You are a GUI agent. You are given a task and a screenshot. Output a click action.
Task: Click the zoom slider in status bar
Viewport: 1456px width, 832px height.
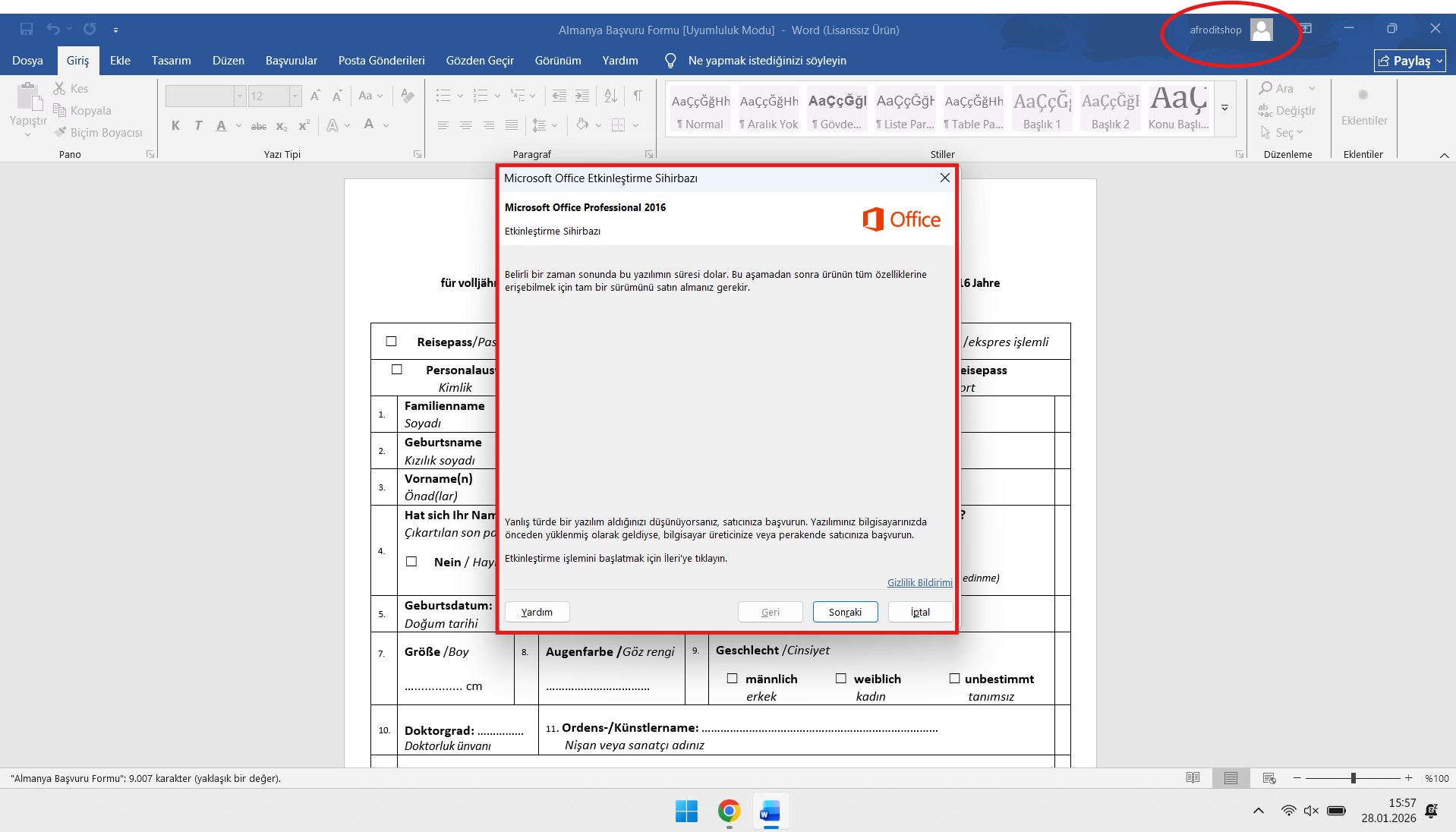1353,778
